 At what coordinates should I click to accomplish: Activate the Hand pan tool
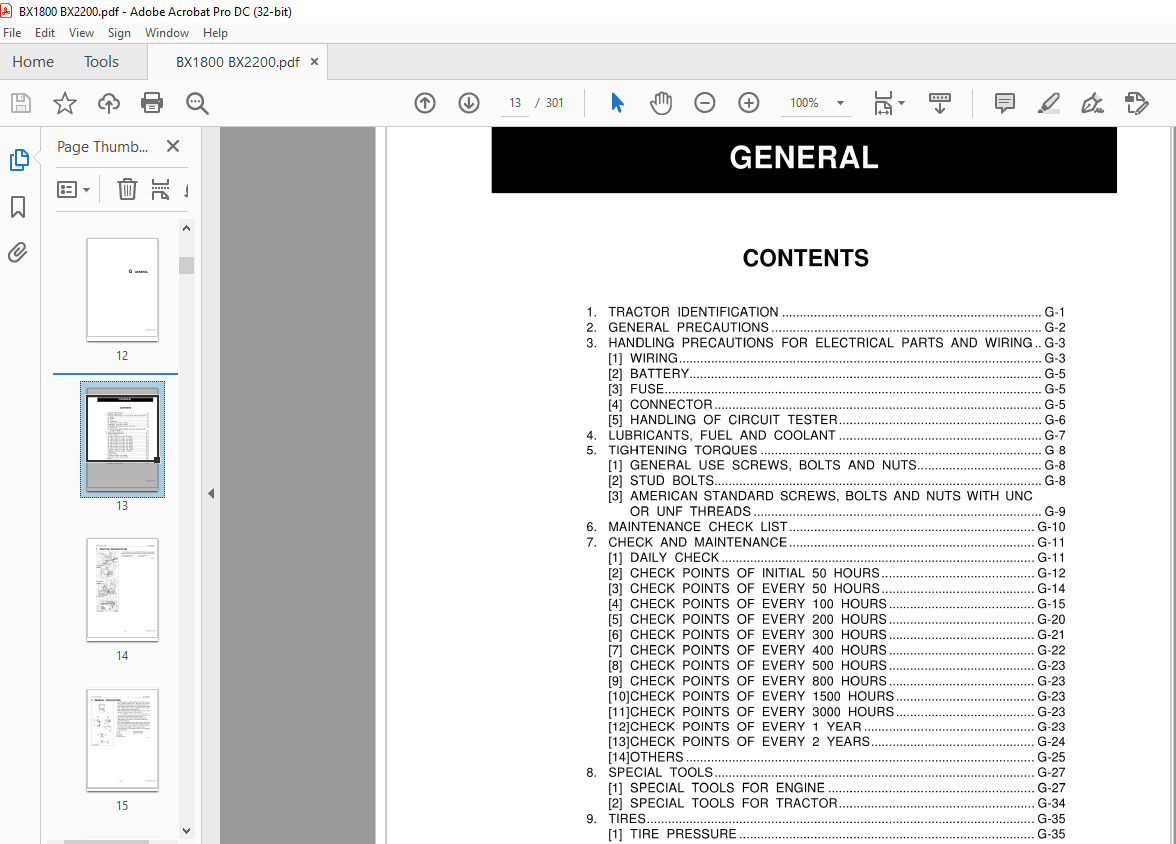pos(661,103)
